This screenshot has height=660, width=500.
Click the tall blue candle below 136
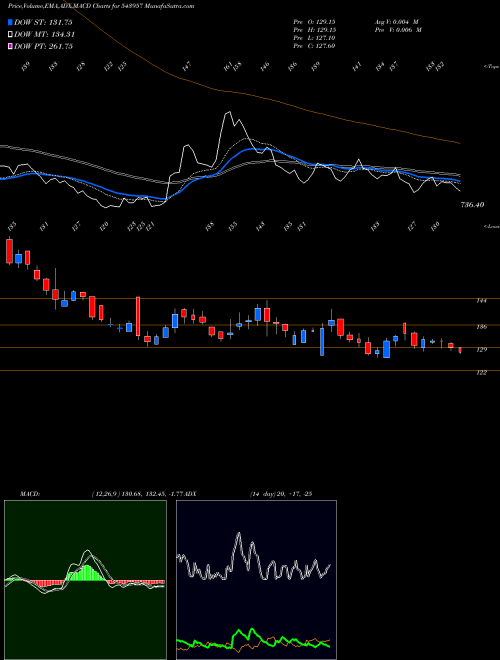(322, 341)
